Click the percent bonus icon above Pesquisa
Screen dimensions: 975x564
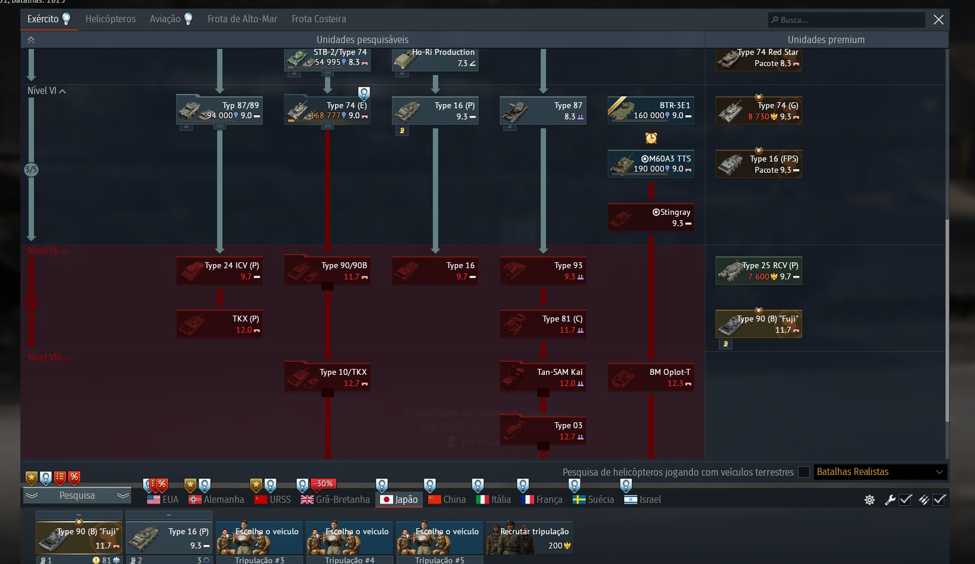(74, 478)
